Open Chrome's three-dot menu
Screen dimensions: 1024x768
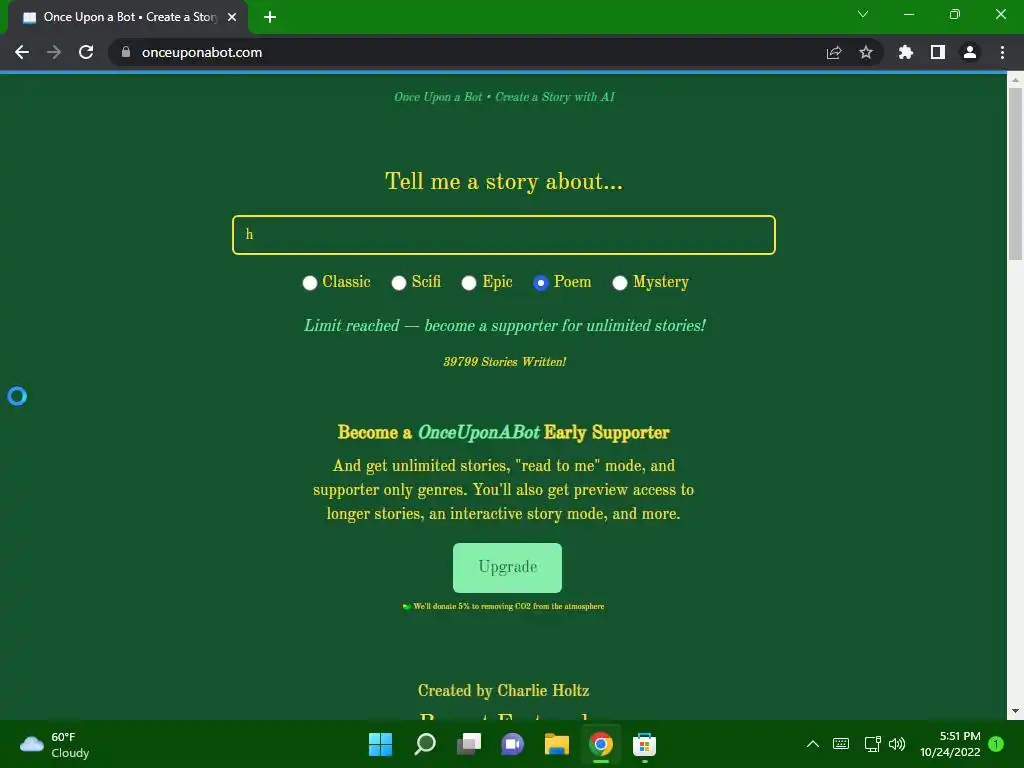(1002, 52)
